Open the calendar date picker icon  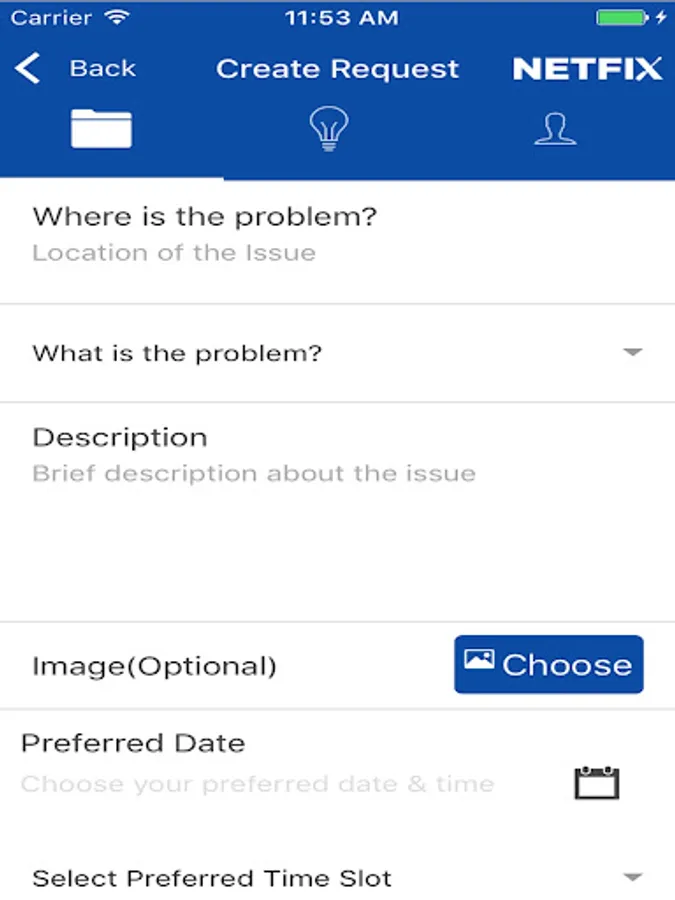(x=597, y=782)
